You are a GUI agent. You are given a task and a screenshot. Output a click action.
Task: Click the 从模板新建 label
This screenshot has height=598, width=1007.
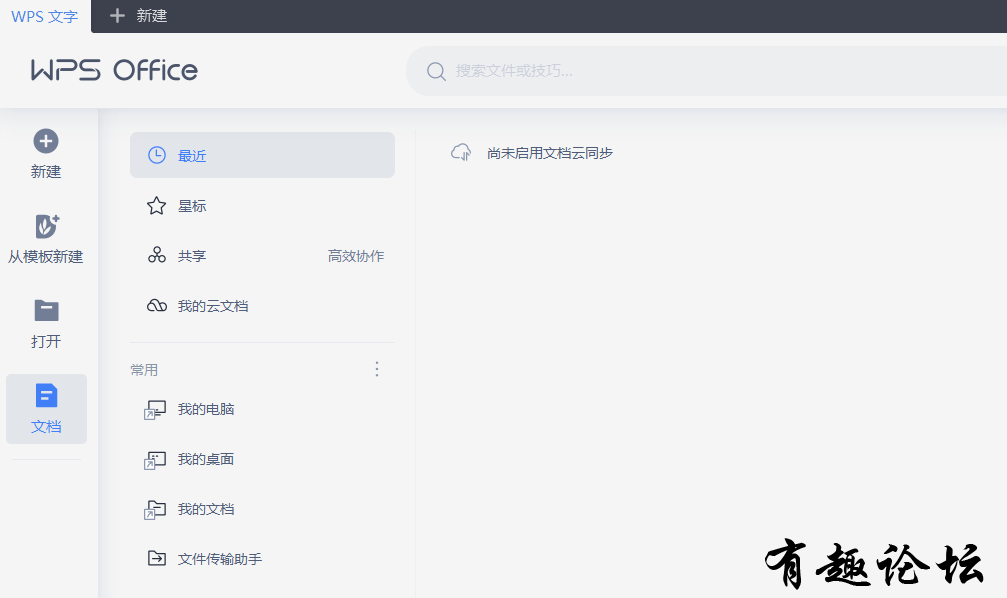coord(46,256)
